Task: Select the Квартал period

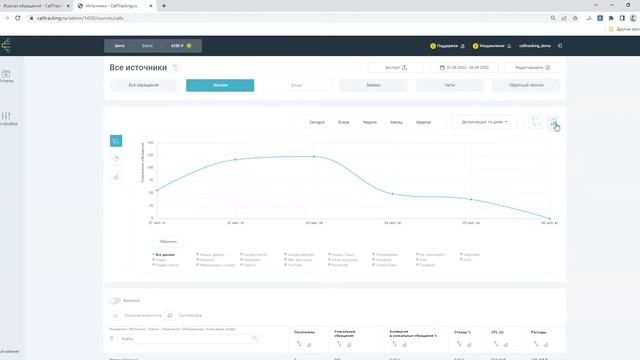Action: tap(423, 122)
